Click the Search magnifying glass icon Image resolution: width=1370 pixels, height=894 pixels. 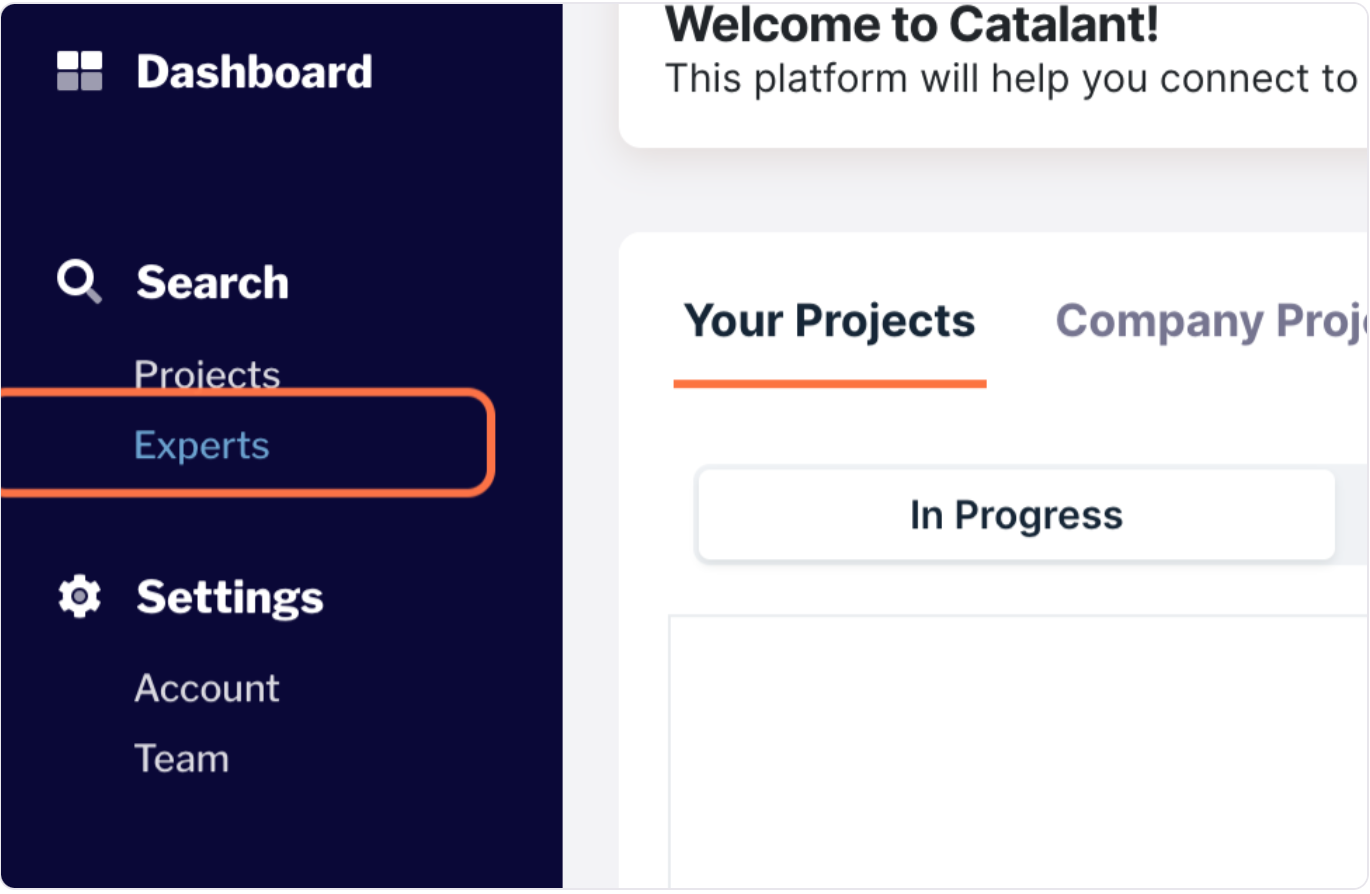click(x=79, y=282)
